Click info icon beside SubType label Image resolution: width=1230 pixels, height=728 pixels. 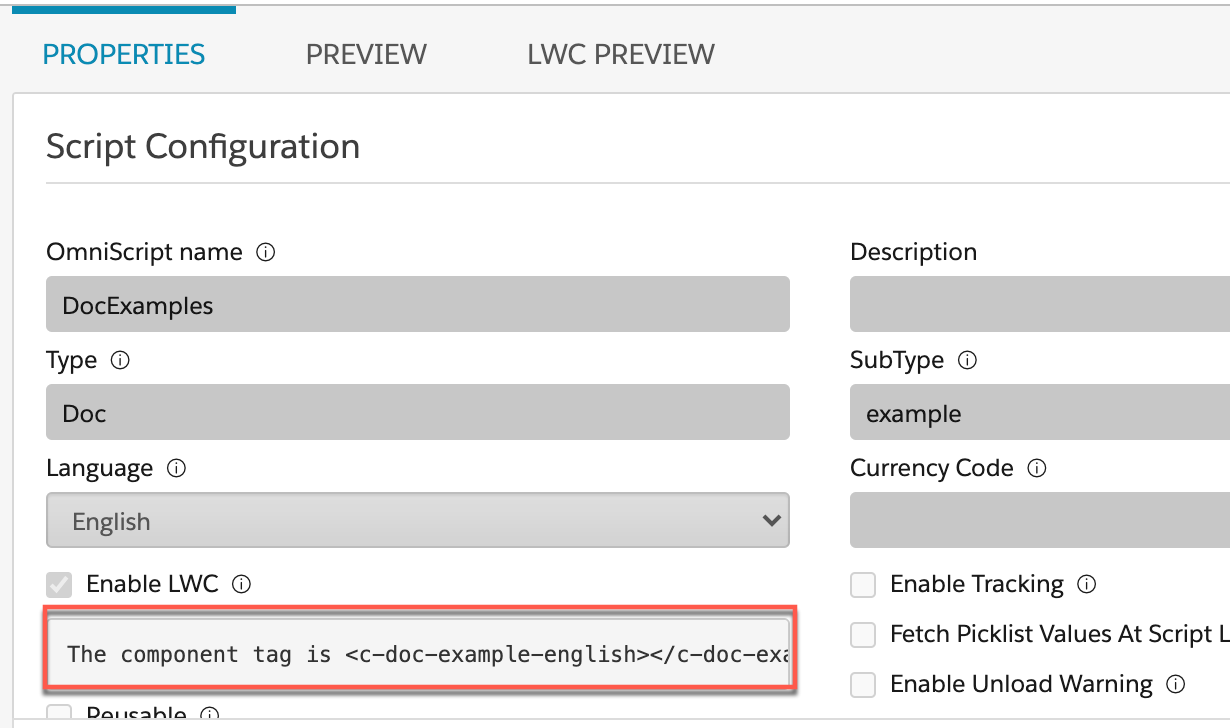pyautogui.click(x=967, y=361)
